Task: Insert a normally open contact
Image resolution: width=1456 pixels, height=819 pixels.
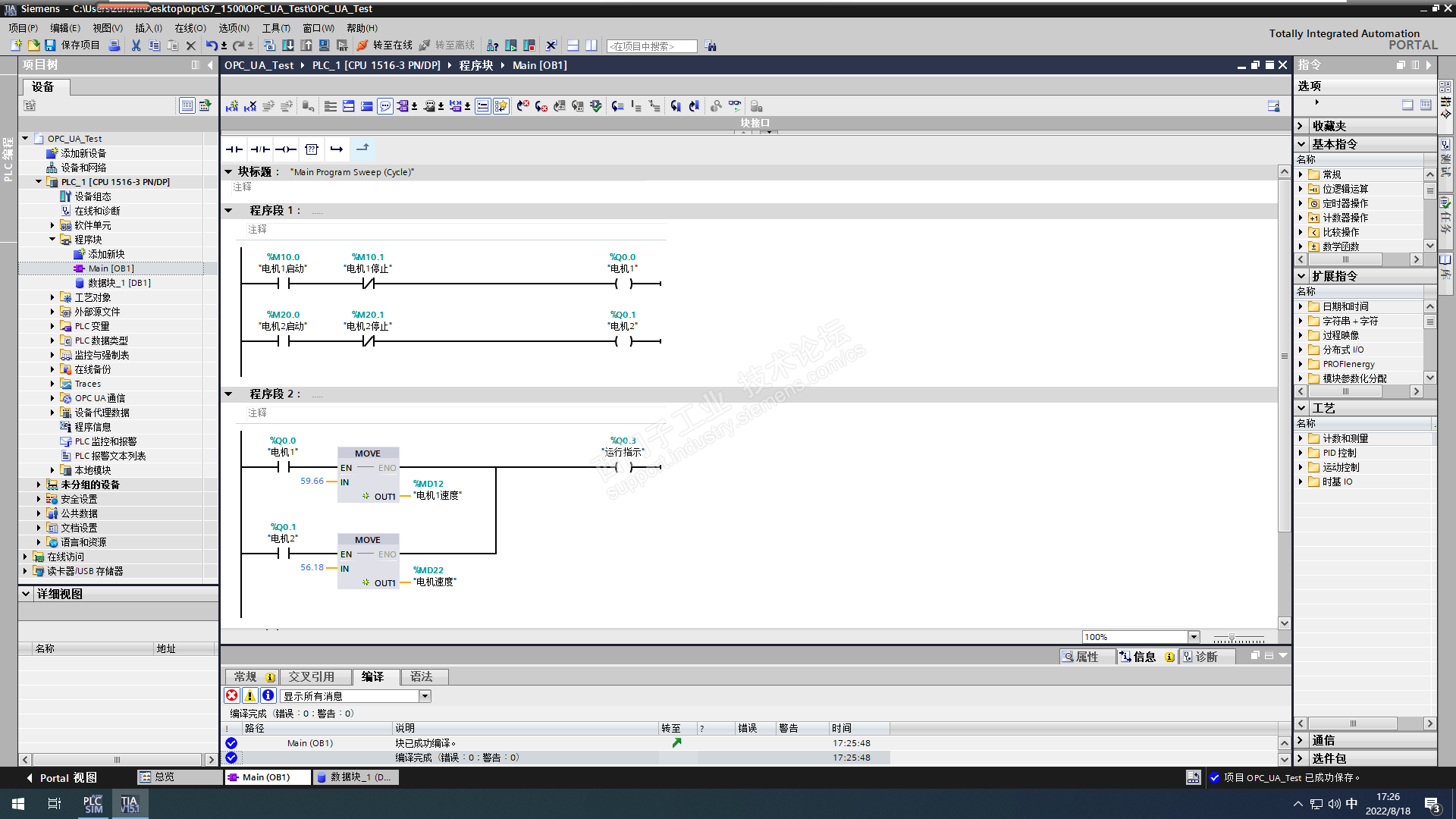Action: point(234,149)
